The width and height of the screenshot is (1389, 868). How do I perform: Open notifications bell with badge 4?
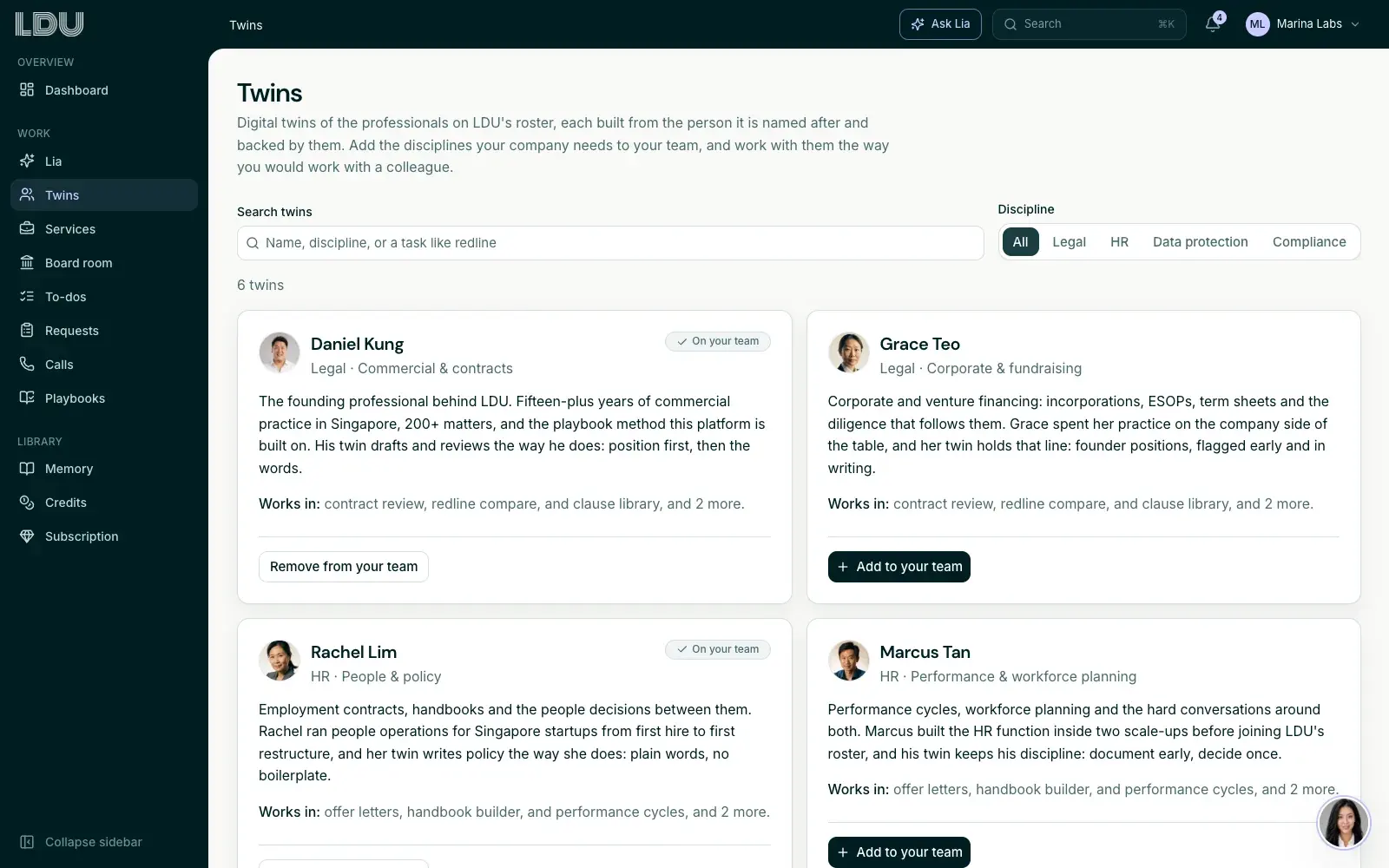1214,23
